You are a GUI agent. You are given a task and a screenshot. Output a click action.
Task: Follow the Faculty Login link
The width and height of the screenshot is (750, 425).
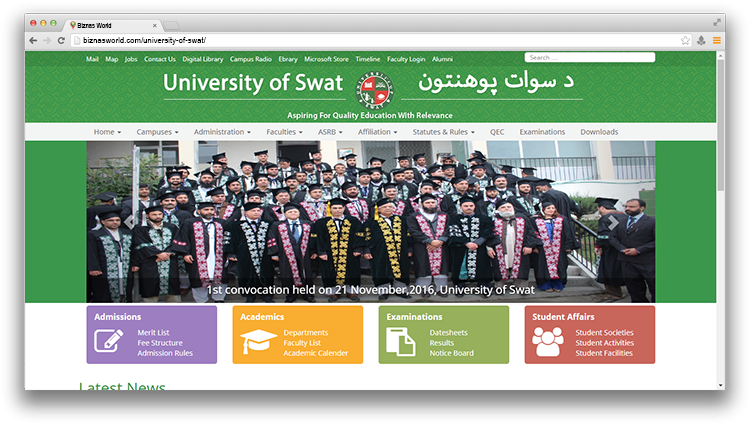click(405, 59)
